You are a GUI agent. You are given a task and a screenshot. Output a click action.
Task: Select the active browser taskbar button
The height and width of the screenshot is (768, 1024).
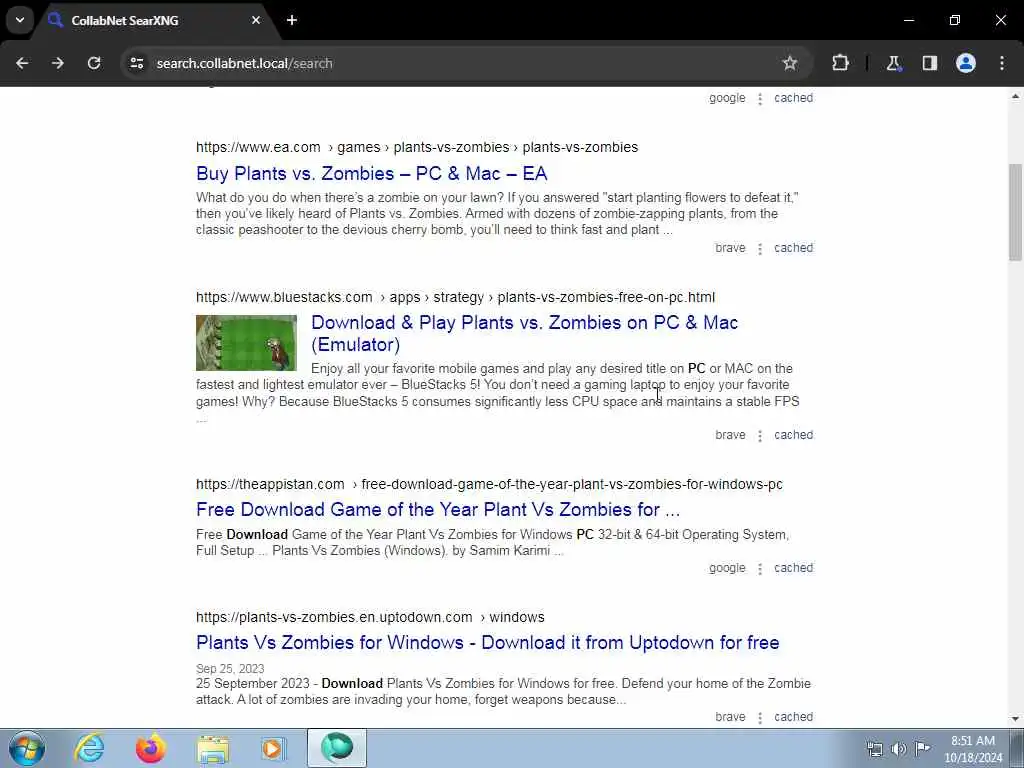point(337,748)
